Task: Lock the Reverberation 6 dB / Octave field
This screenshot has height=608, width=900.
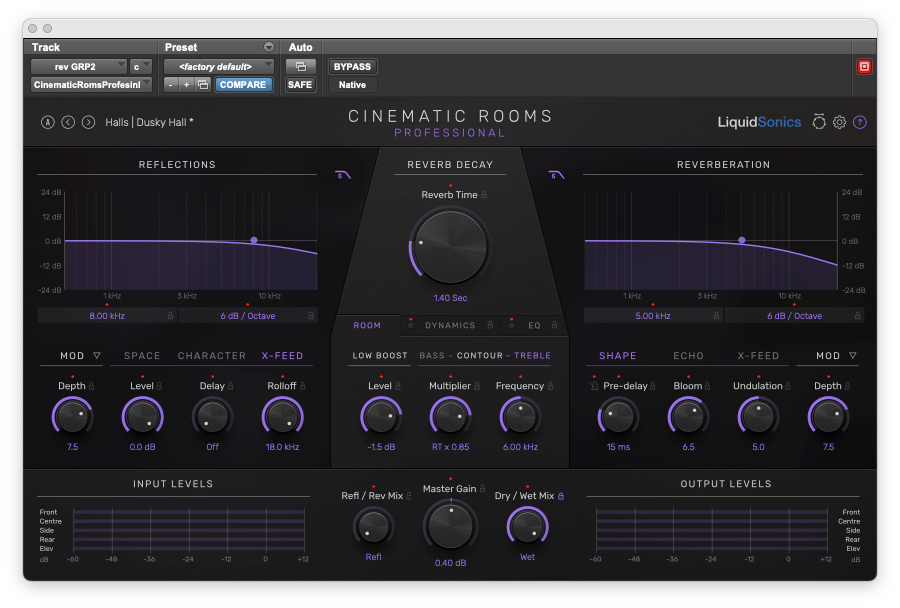Action: point(858,316)
